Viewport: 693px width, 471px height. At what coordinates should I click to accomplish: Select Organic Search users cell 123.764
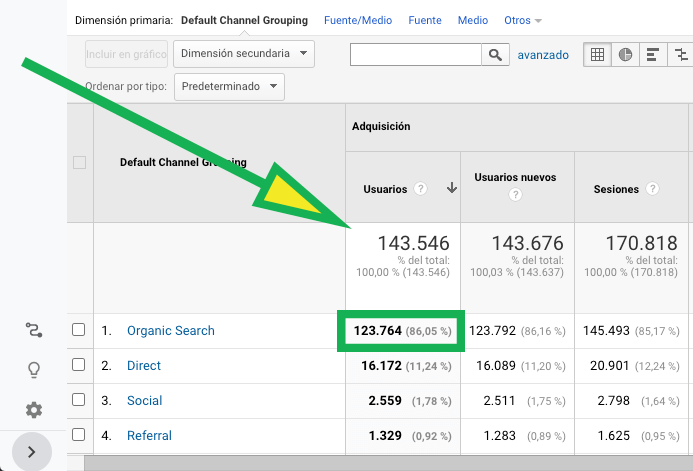(x=377, y=330)
